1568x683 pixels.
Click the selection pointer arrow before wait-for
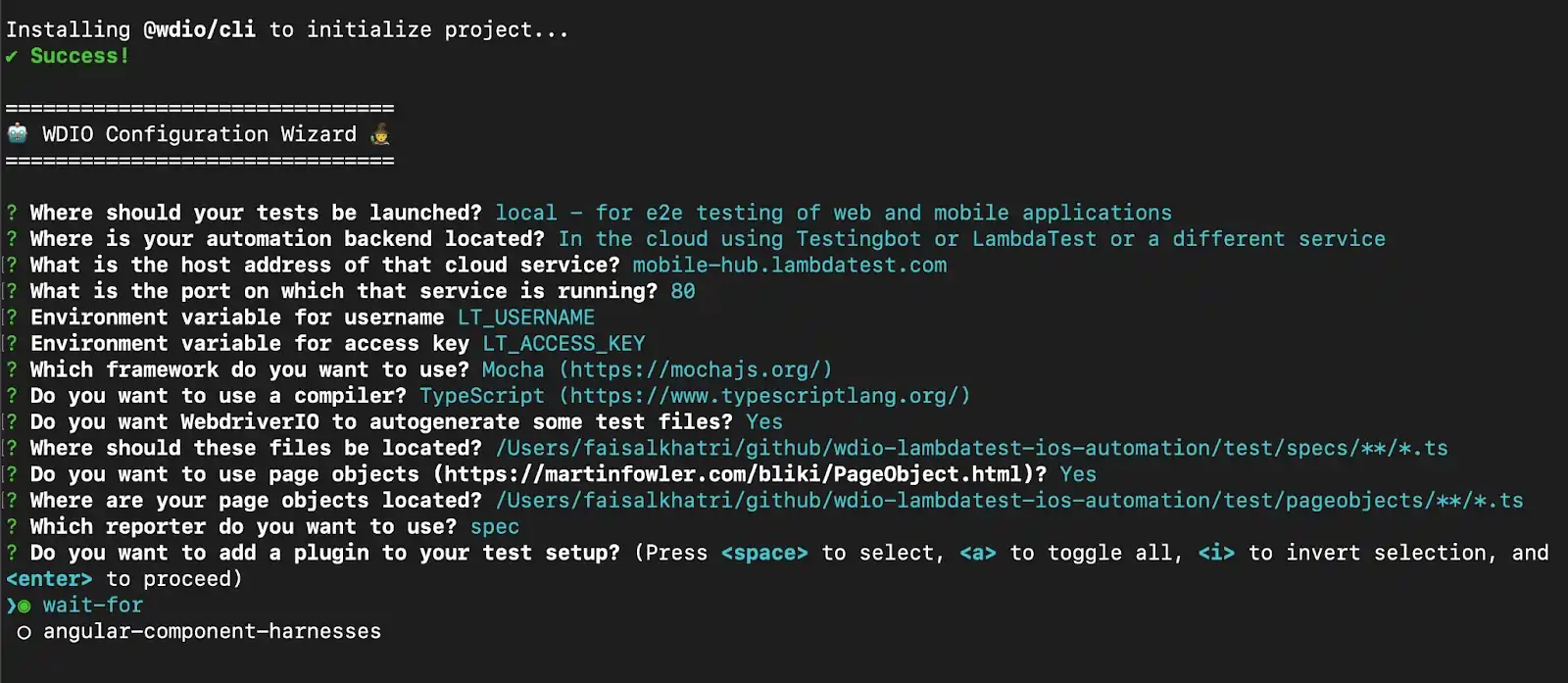pyautogui.click(x=11, y=606)
